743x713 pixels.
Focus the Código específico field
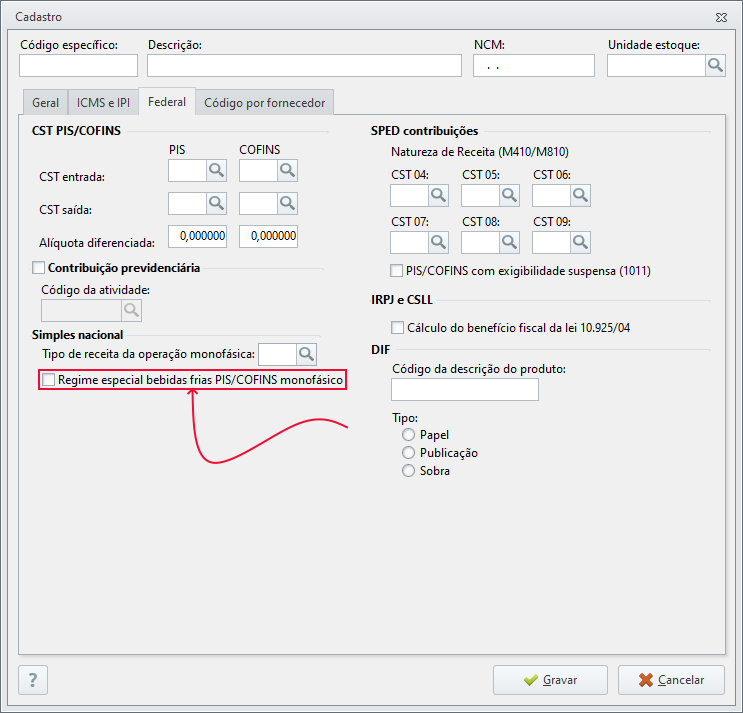click(79, 65)
